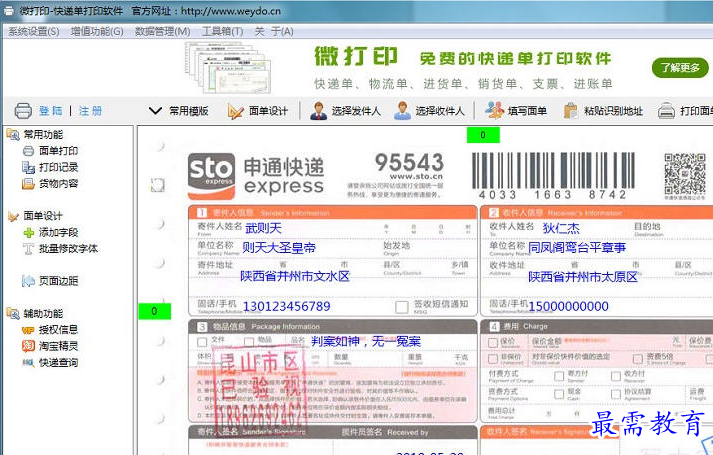Click the 登陆 link
Screen dimensions: 713x455
[x=50, y=111]
